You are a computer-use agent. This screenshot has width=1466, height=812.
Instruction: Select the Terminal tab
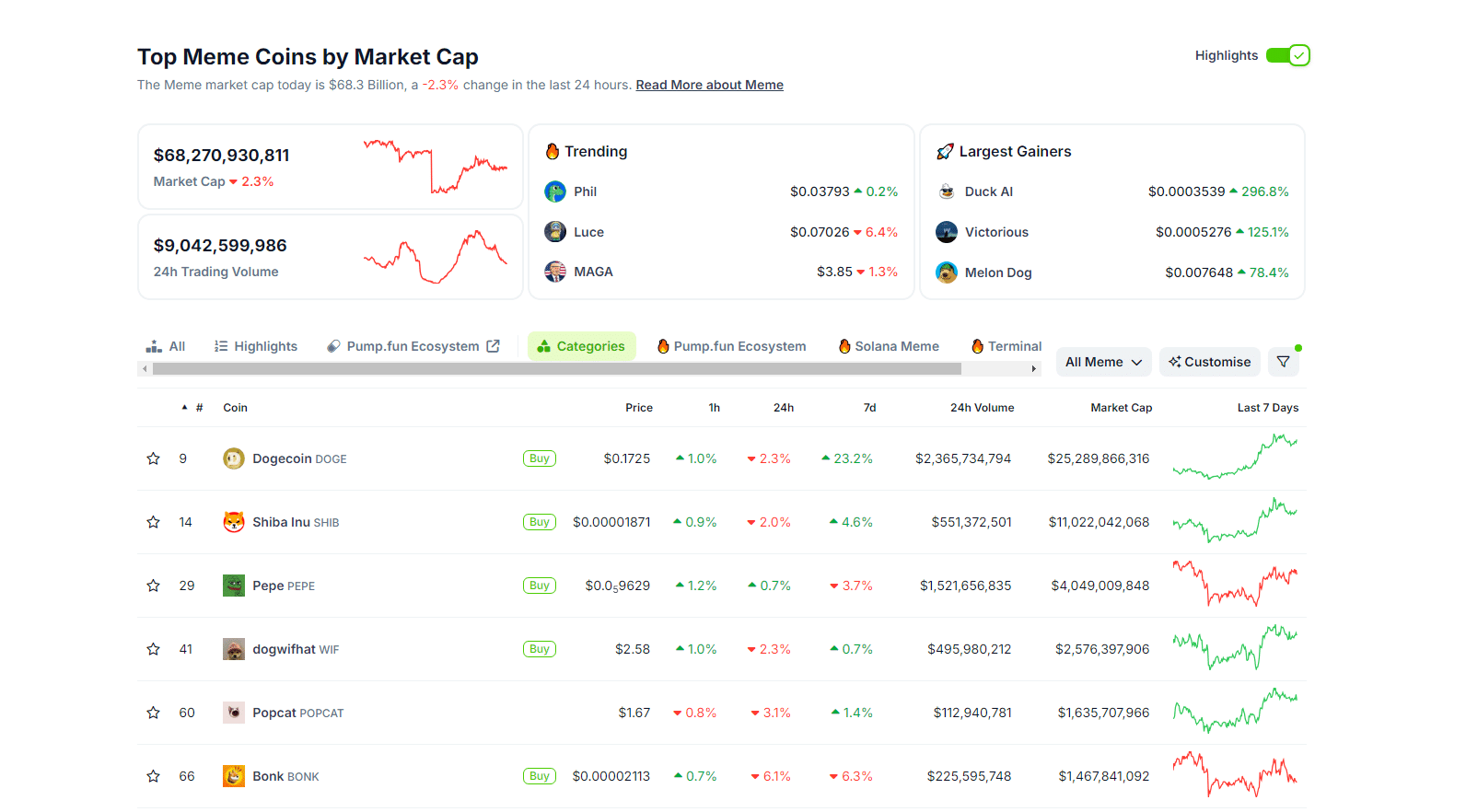pyautogui.click(x=1006, y=346)
